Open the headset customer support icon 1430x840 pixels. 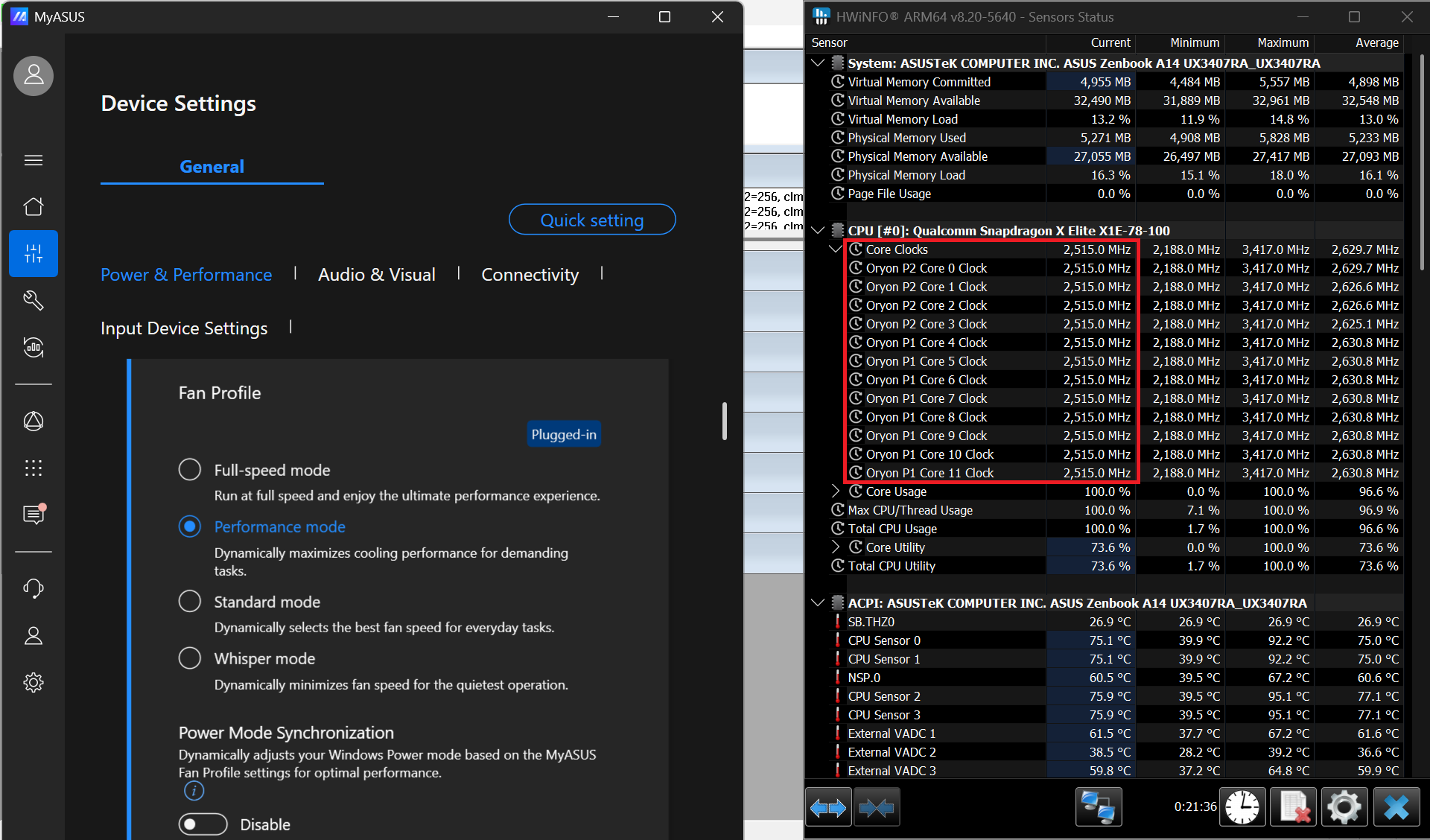tap(34, 588)
